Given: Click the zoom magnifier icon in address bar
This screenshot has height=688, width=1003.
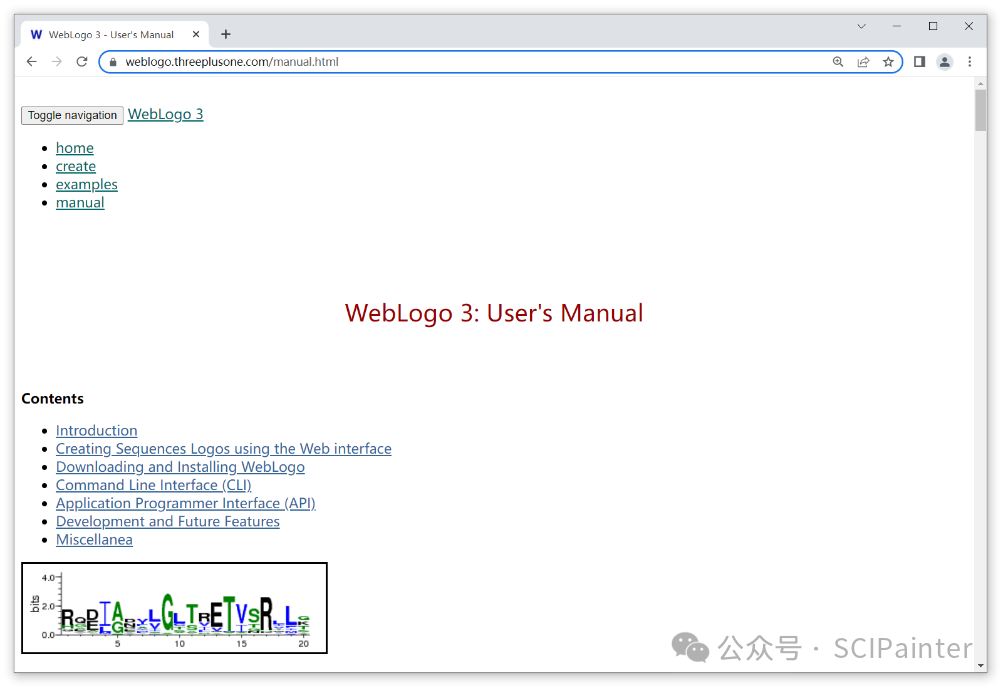Looking at the screenshot, I should [x=838, y=62].
